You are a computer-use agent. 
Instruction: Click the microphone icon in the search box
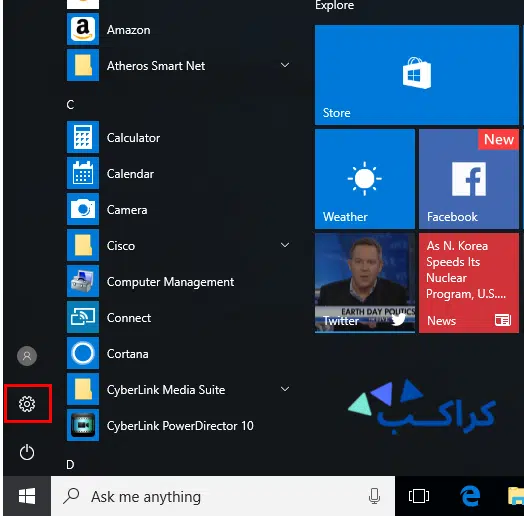click(x=374, y=496)
